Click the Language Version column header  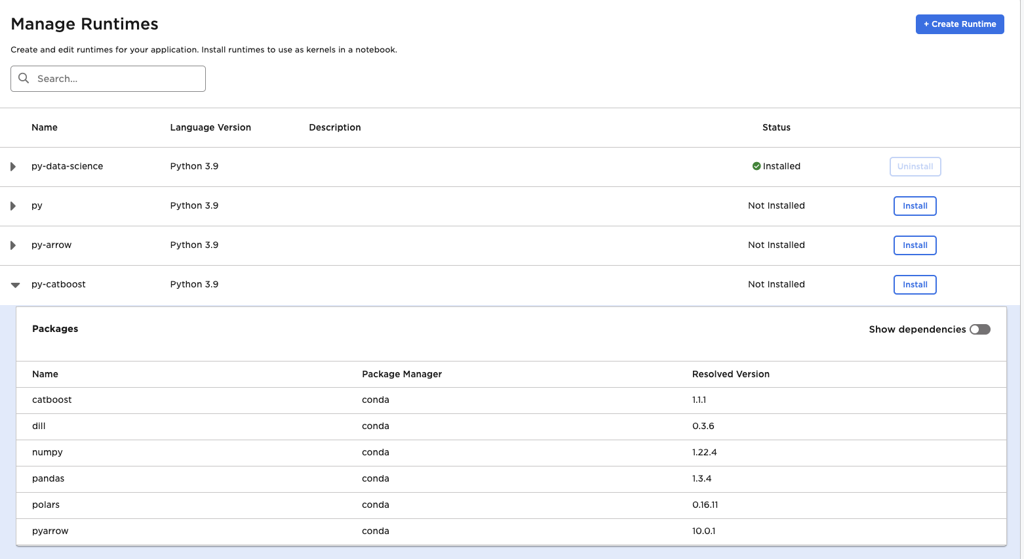[x=210, y=127]
